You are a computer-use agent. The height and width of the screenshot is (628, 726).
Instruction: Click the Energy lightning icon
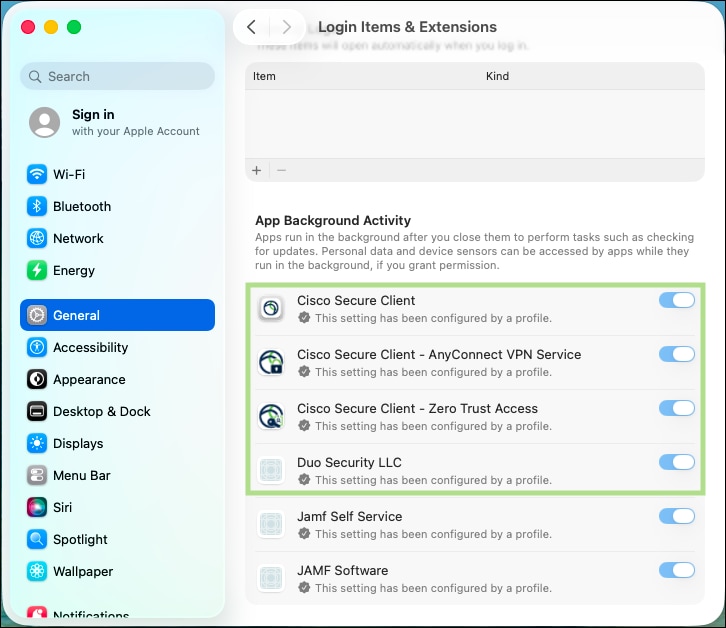pyautogui.click(x=37, y=270)
